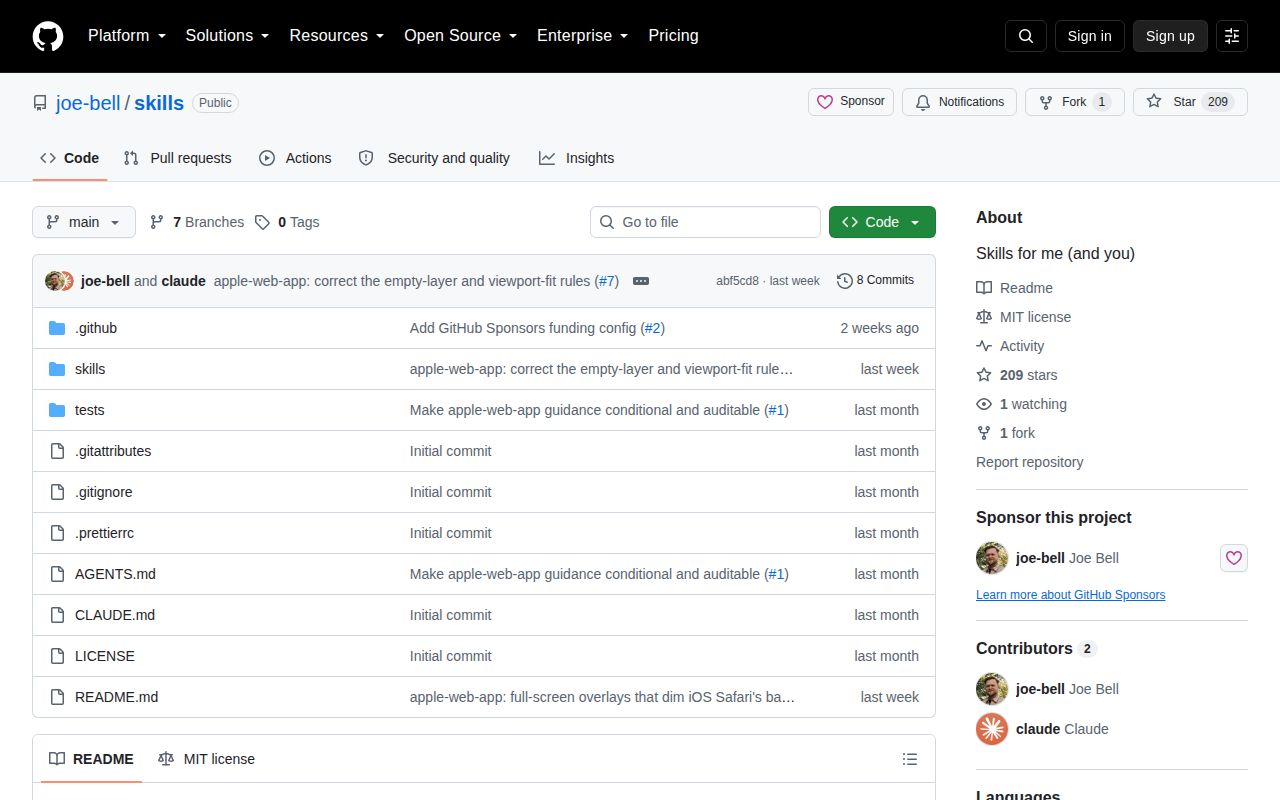Select the Code tab

[x=70, y=158]
